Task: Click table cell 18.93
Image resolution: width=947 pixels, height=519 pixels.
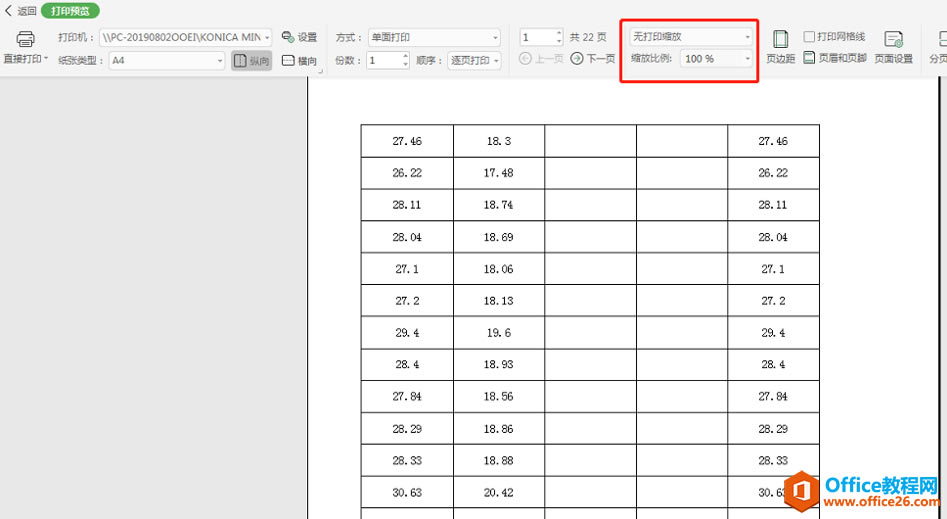Action: pos(499,365)
